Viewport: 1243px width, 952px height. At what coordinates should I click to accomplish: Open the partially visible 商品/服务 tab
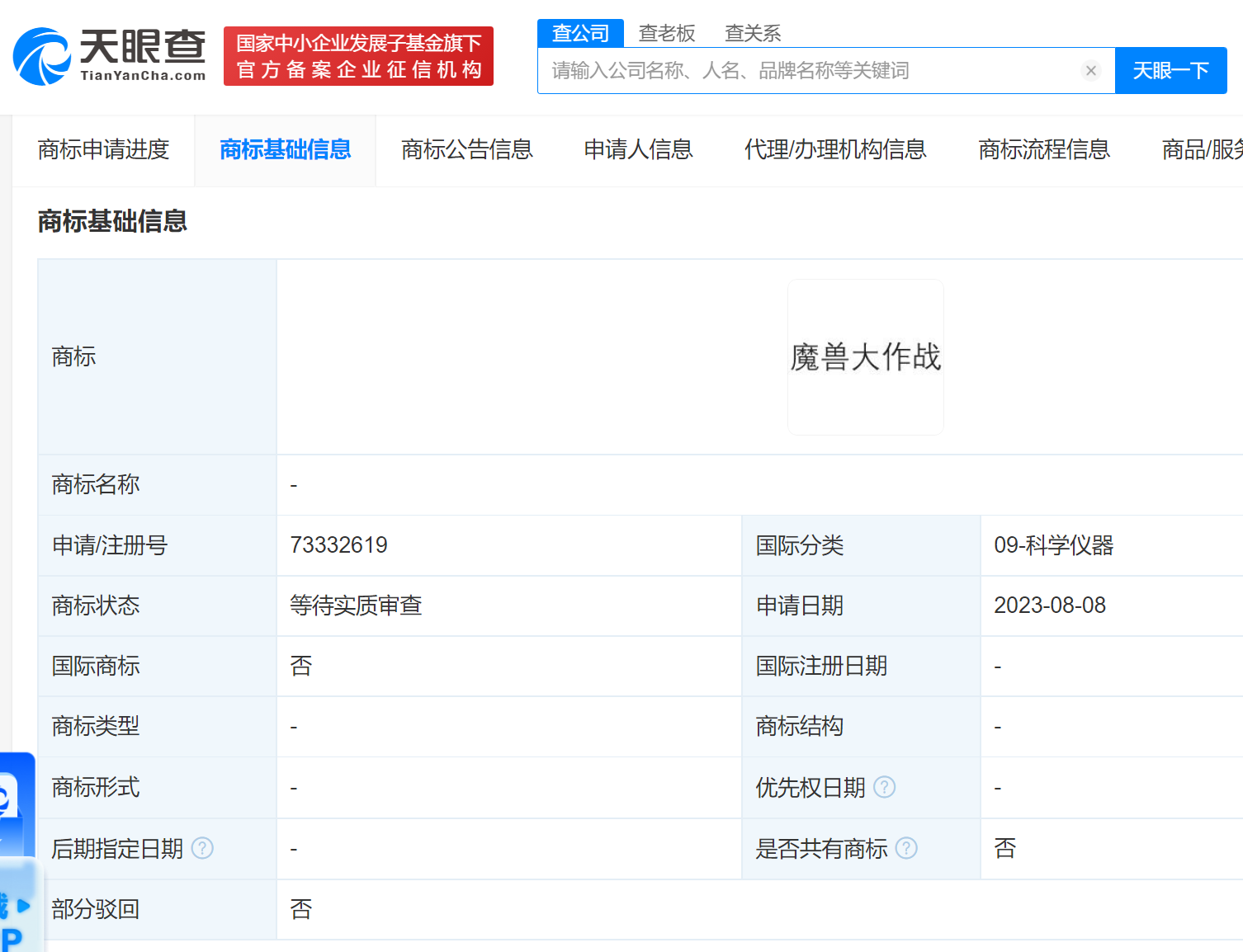(x=1201, y=150)
